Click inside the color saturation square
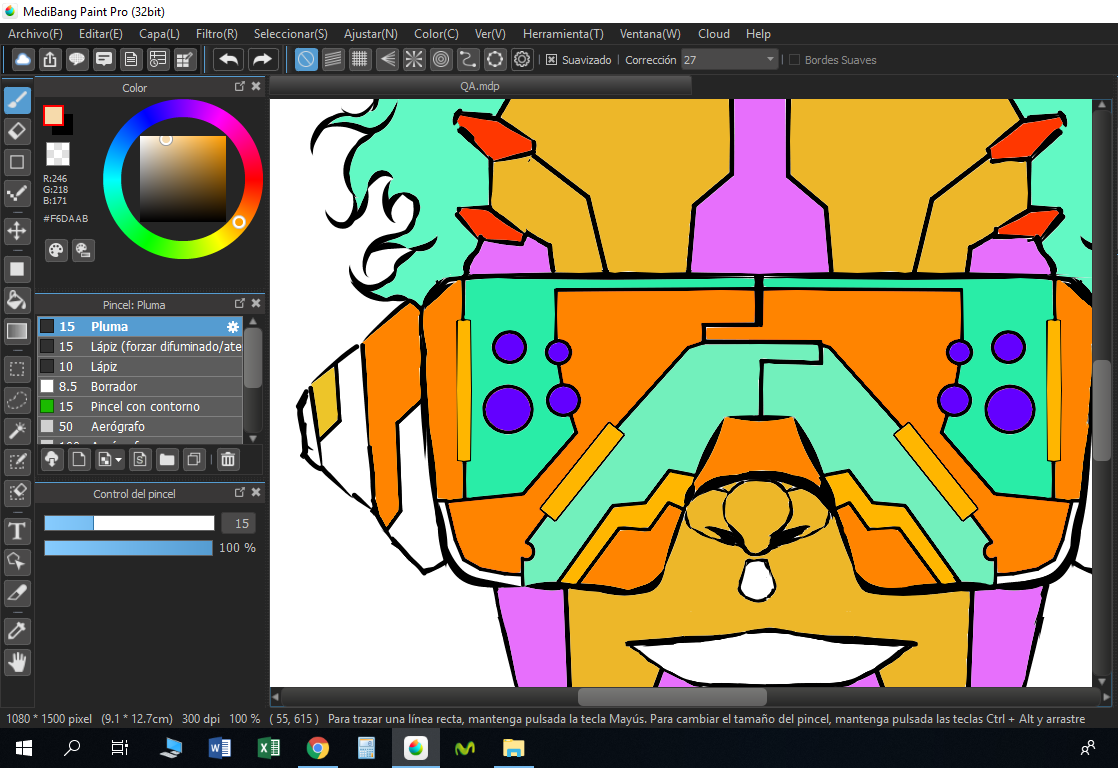This screenshot has width=1118, height=768. click(183, 179)
